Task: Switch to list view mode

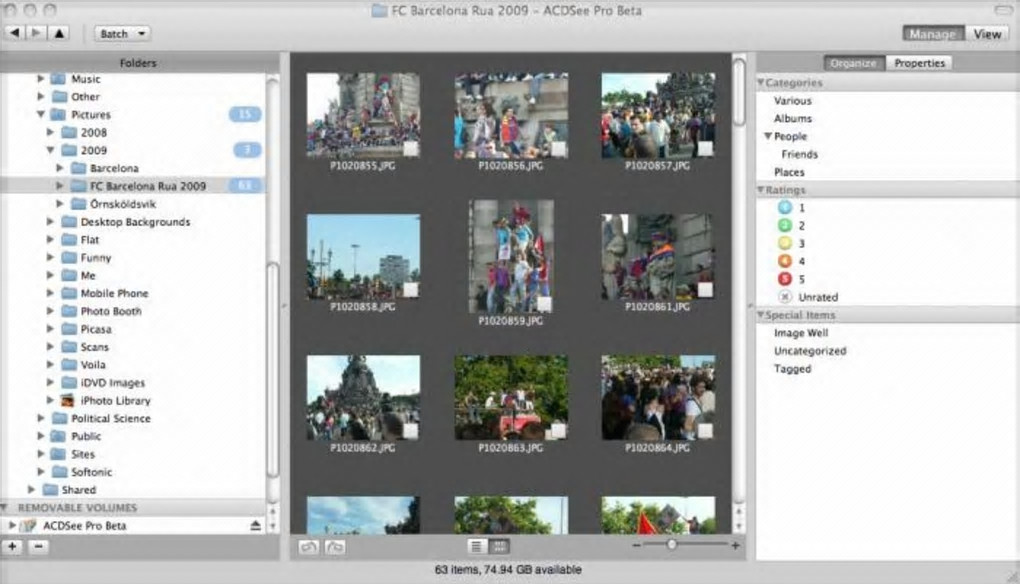Action: pyautogui.click(x=477, y=546)
